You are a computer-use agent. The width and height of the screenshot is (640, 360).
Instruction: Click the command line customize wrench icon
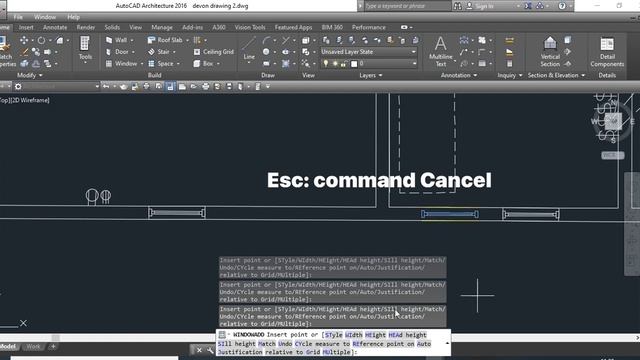point(210,350)
